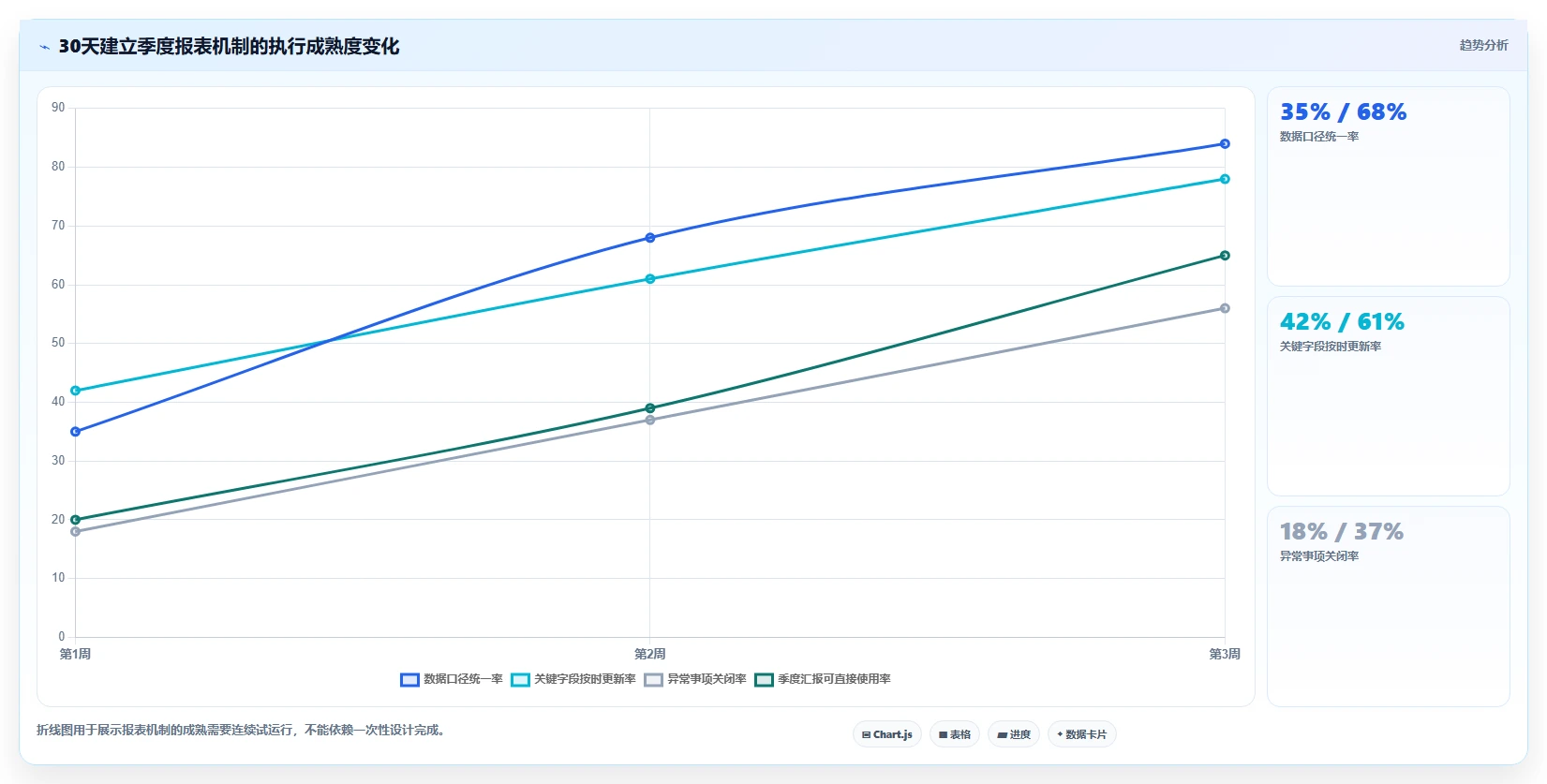Click the icon inside the 进度 chip
Viewport: 1547px width, 784px height.
(1002, 735)
